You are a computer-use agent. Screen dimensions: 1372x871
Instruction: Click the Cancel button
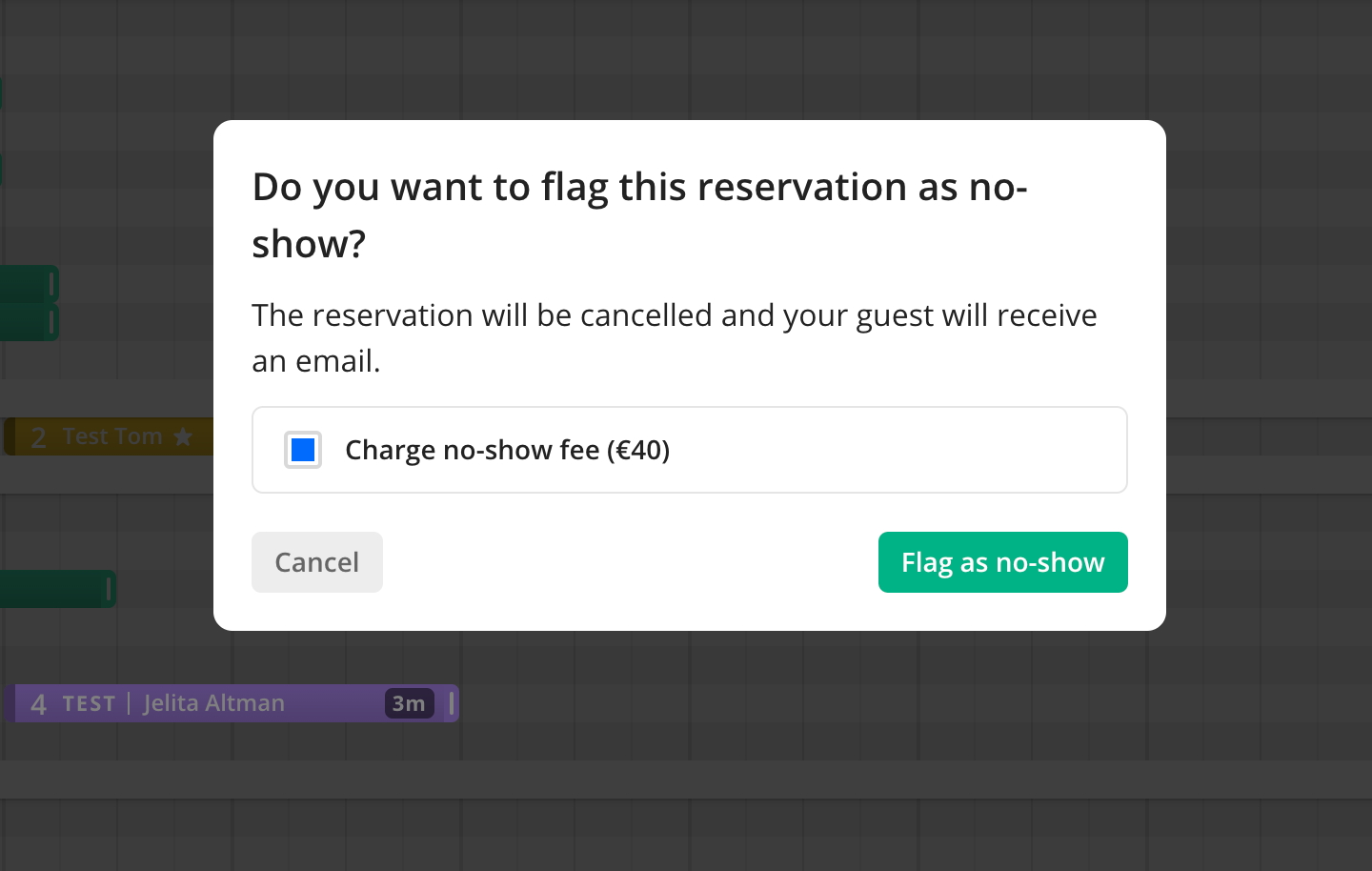pos(317,562)
